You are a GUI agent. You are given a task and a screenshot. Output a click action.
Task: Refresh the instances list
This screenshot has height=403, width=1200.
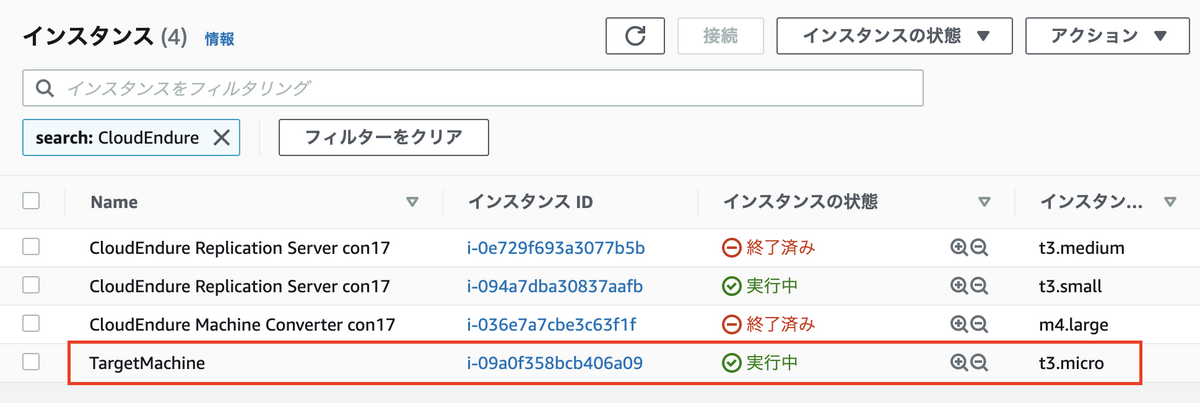click(x=635, y=36)
